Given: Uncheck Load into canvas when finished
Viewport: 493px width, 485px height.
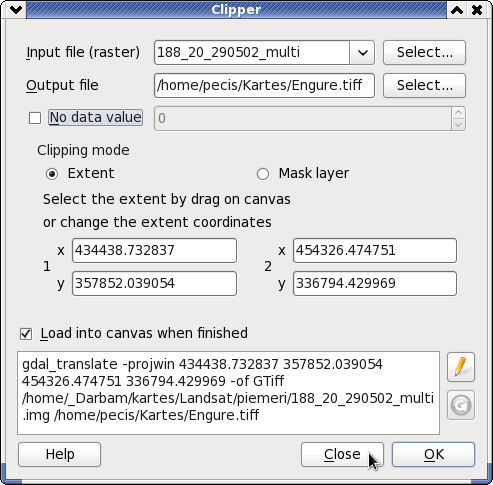Looking at the screenshot, I should pos(26,334).
